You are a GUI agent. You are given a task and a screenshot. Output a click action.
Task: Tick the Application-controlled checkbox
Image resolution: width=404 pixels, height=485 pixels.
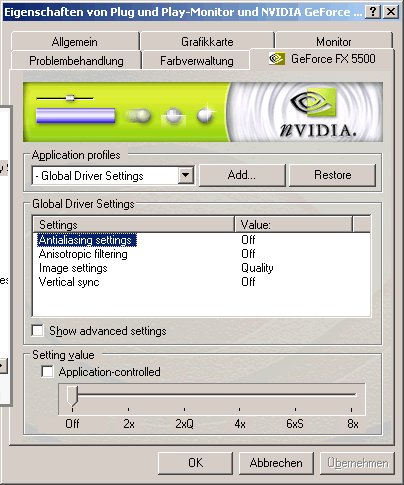47,372
